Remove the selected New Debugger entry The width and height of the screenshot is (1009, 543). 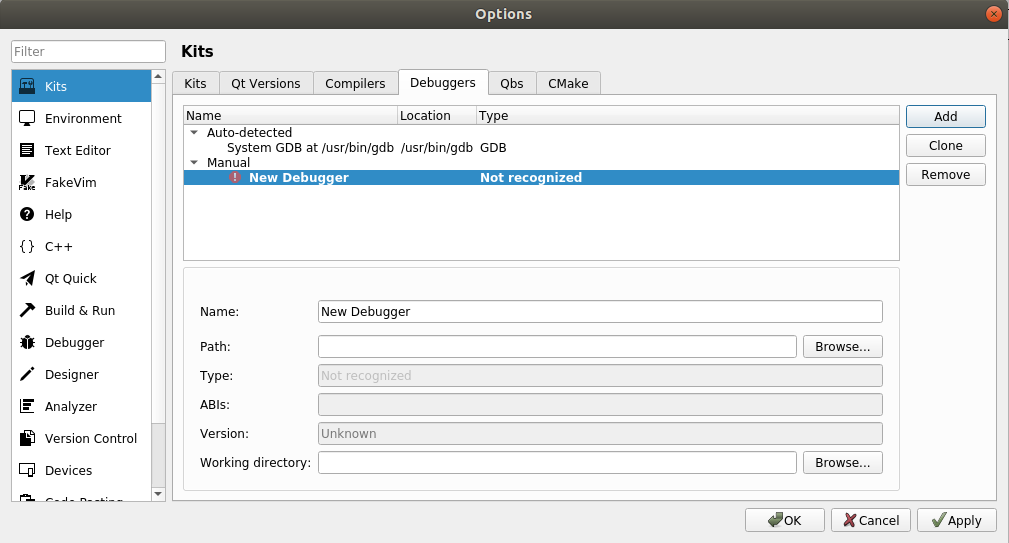click(x=945, y=175)
